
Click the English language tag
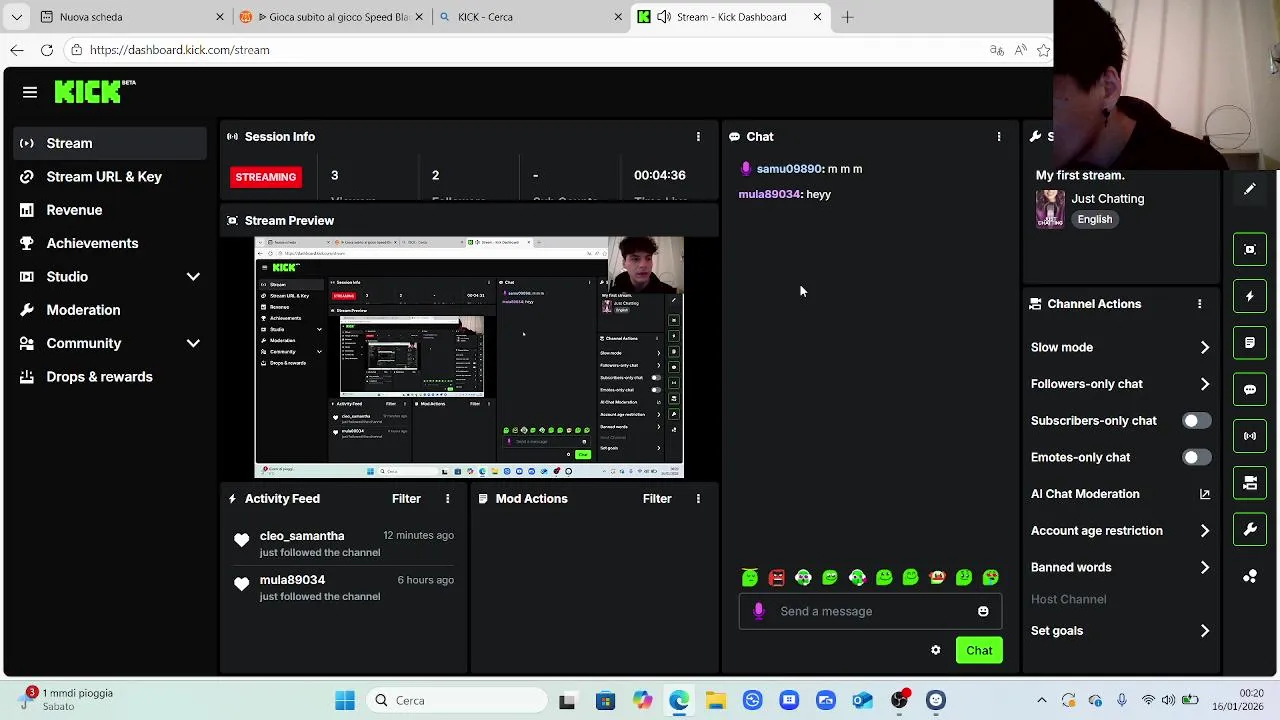point(1094,219)
